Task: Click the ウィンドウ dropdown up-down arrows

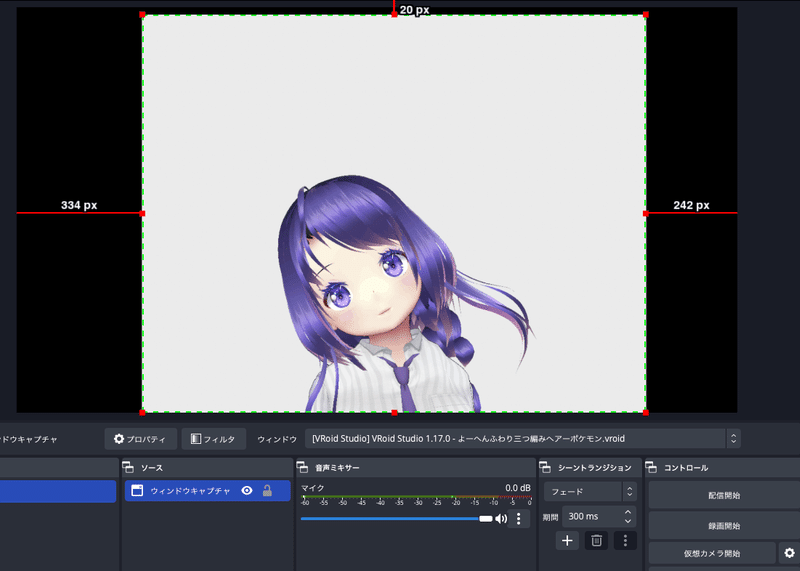Action: (734, 439)
